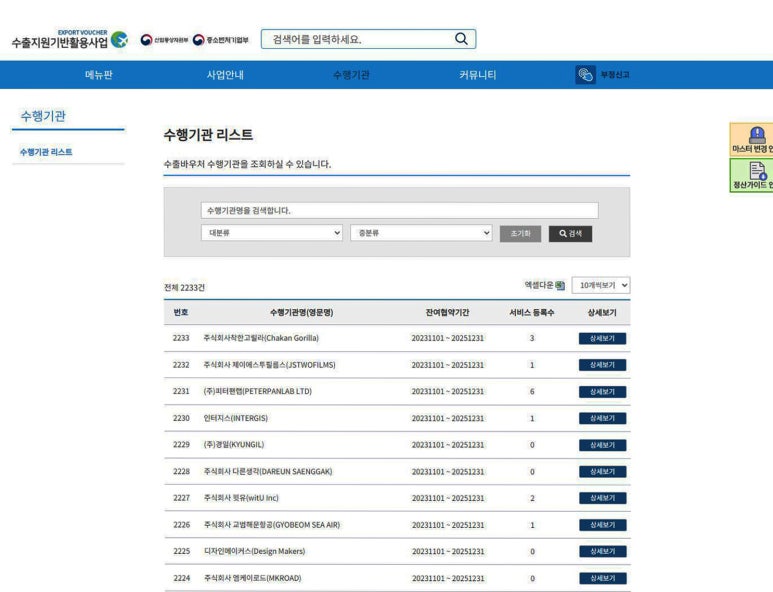This screenshot has height=592, width=773.
Task: Open 상세보기 for Chakan Gorilla row
Action: tap(602, 338)
